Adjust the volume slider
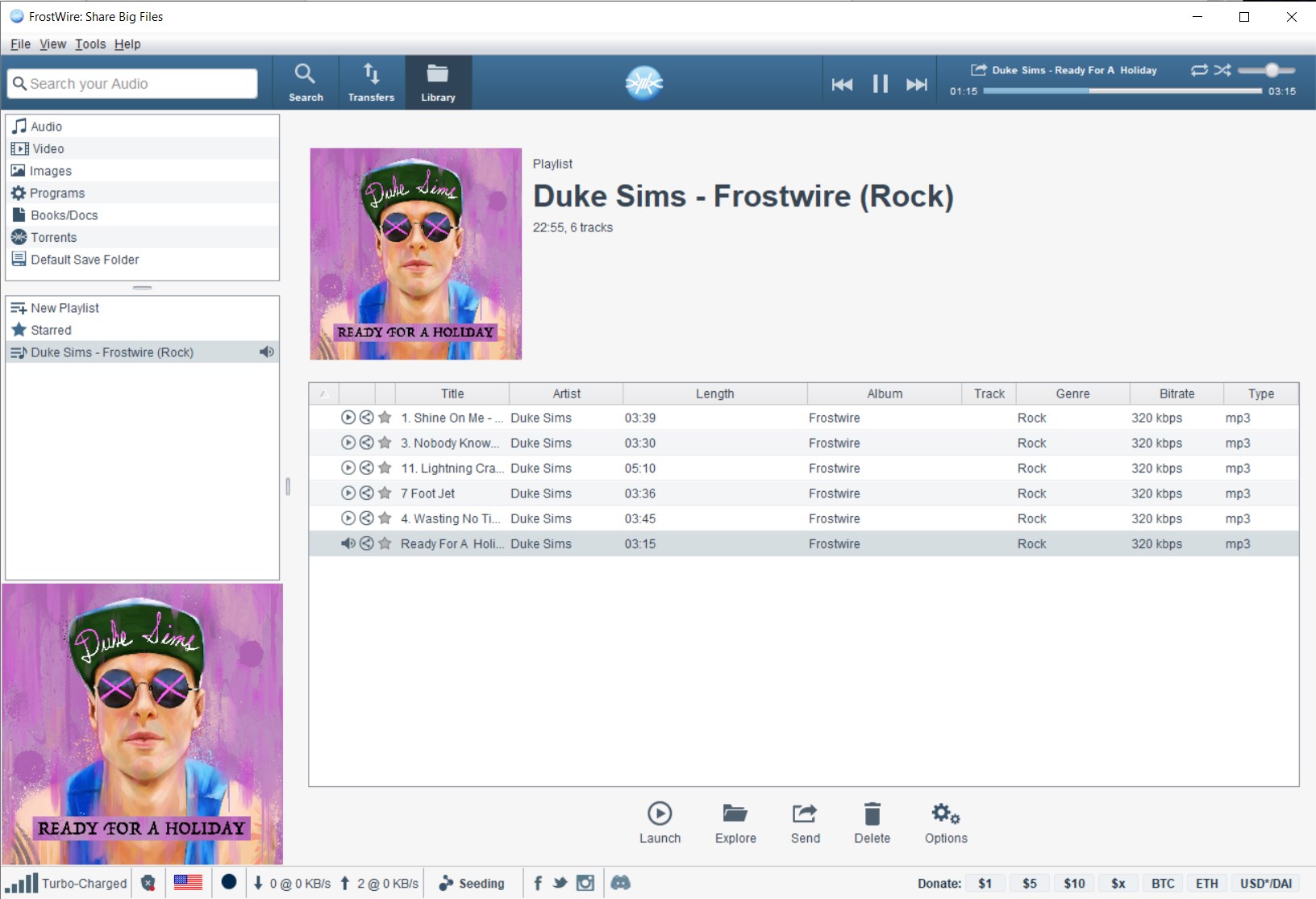This screenshot has width=1316, height=899. (1272, 71)
